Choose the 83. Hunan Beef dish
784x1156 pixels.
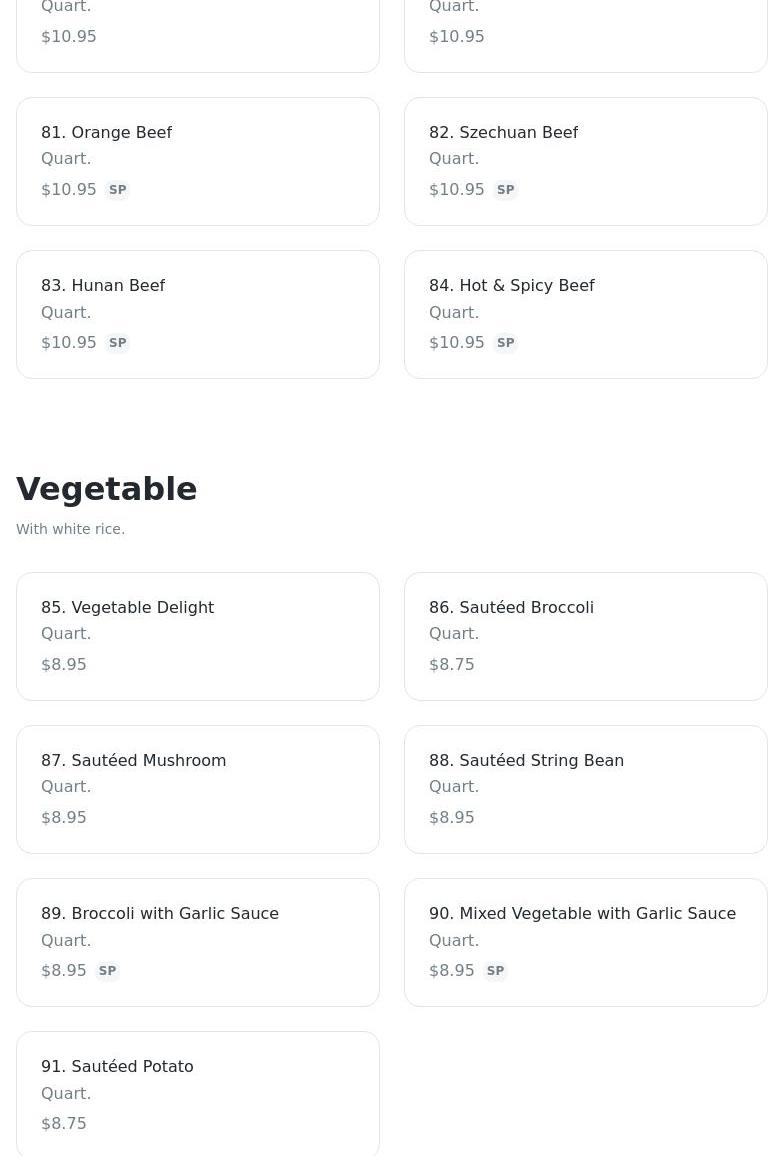(x=103, y=286)
